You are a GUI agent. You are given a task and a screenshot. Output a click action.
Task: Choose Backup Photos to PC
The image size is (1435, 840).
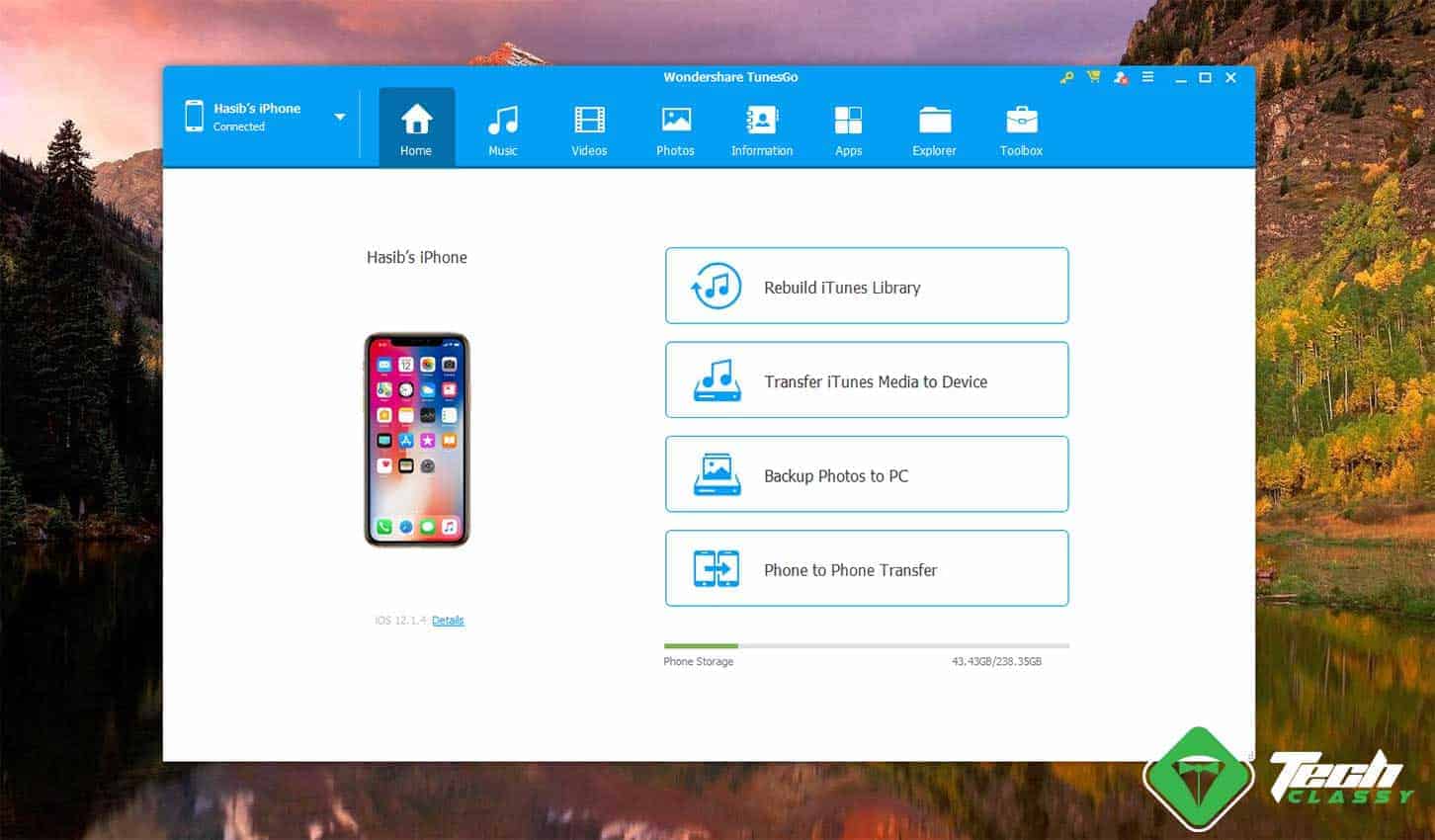(867, 474)
